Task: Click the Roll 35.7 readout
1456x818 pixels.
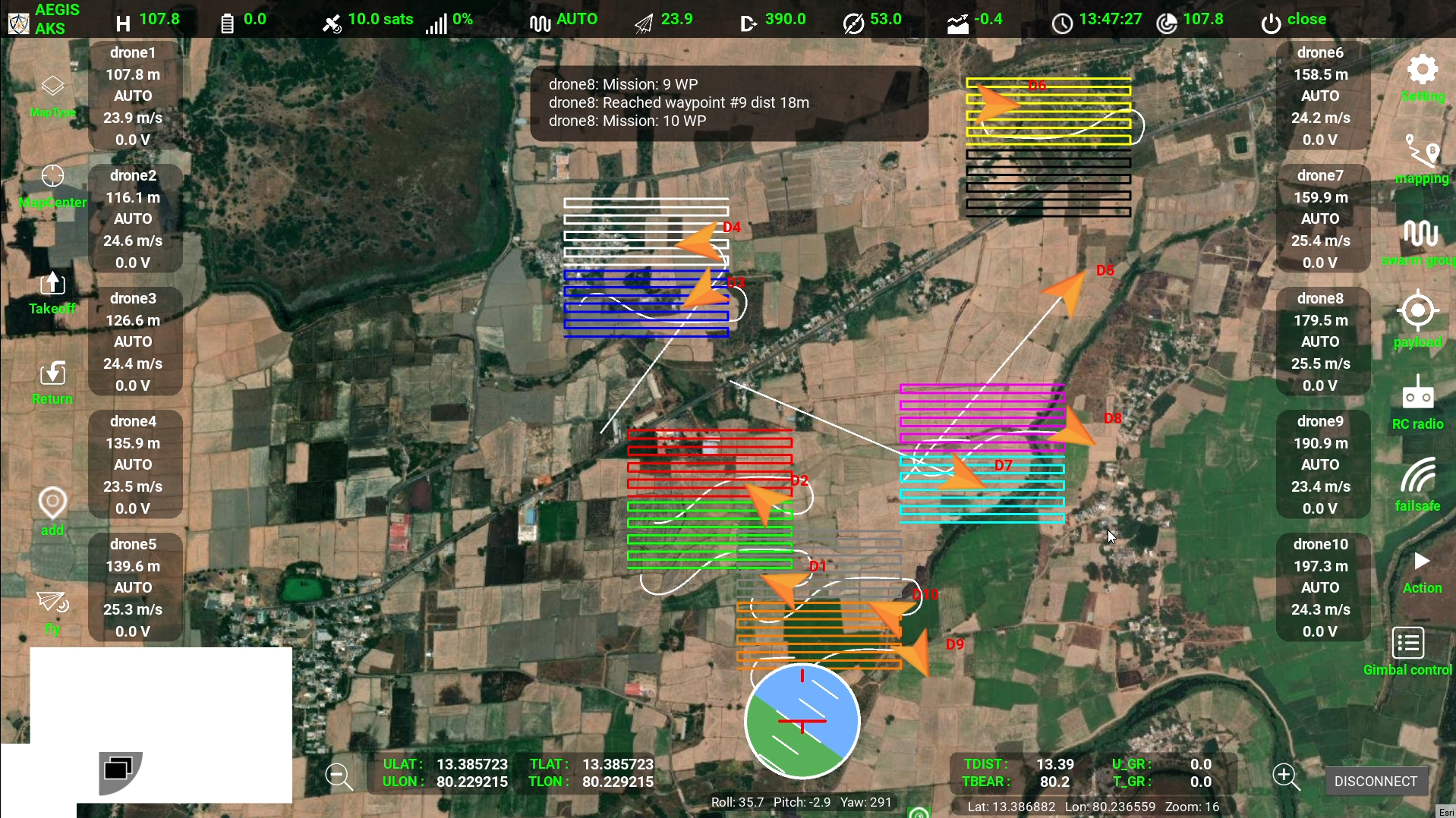Action: [x=737, y=802]
